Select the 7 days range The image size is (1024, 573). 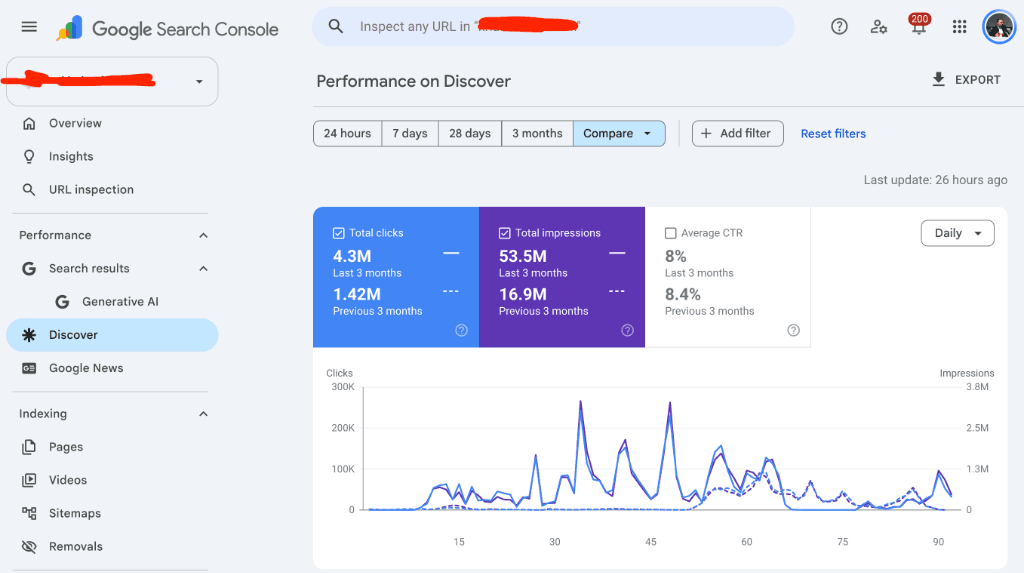[x=410, y=133]
